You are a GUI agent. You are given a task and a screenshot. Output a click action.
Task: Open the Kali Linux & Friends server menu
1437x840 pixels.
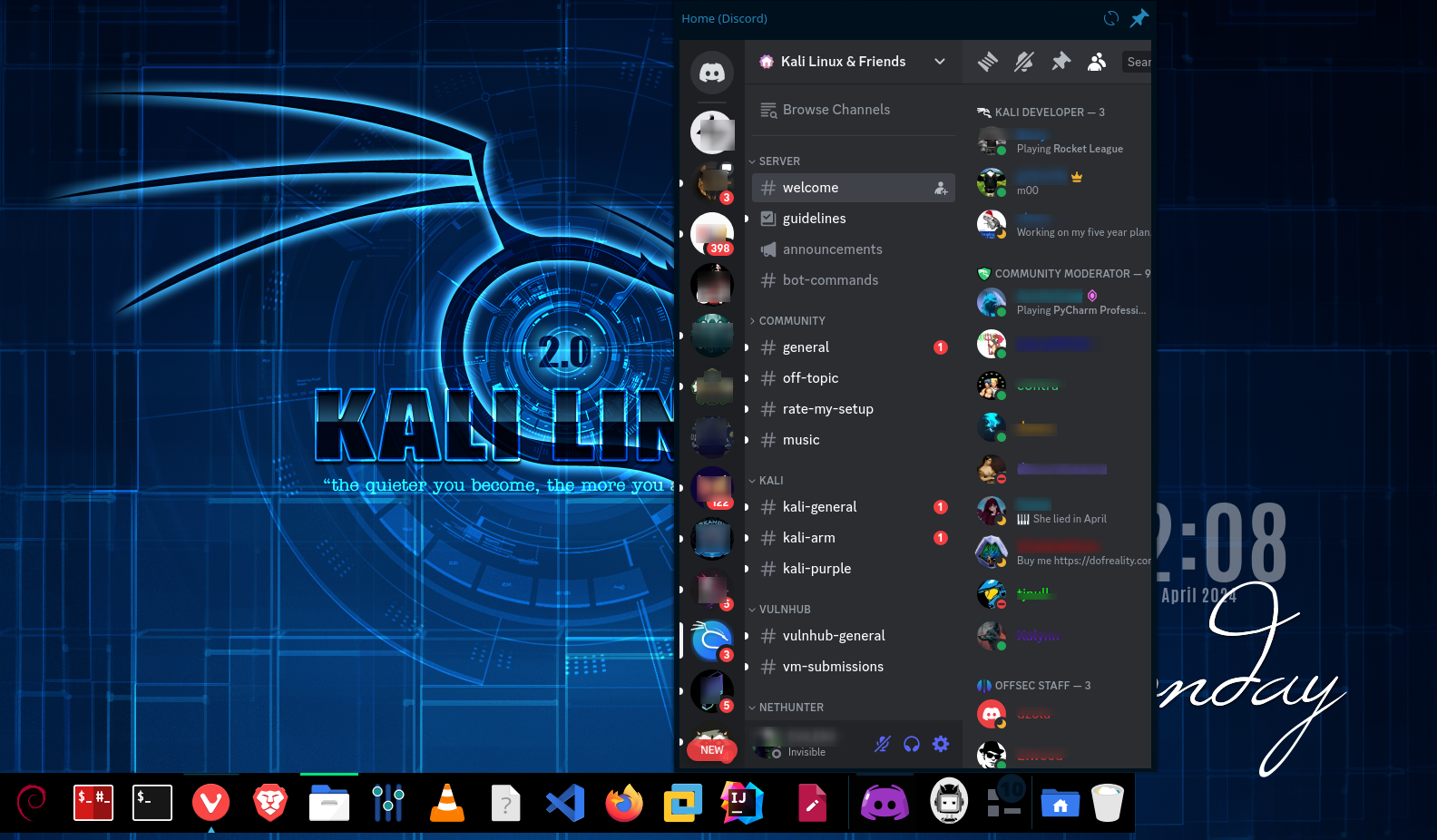[x=854, y=62]
